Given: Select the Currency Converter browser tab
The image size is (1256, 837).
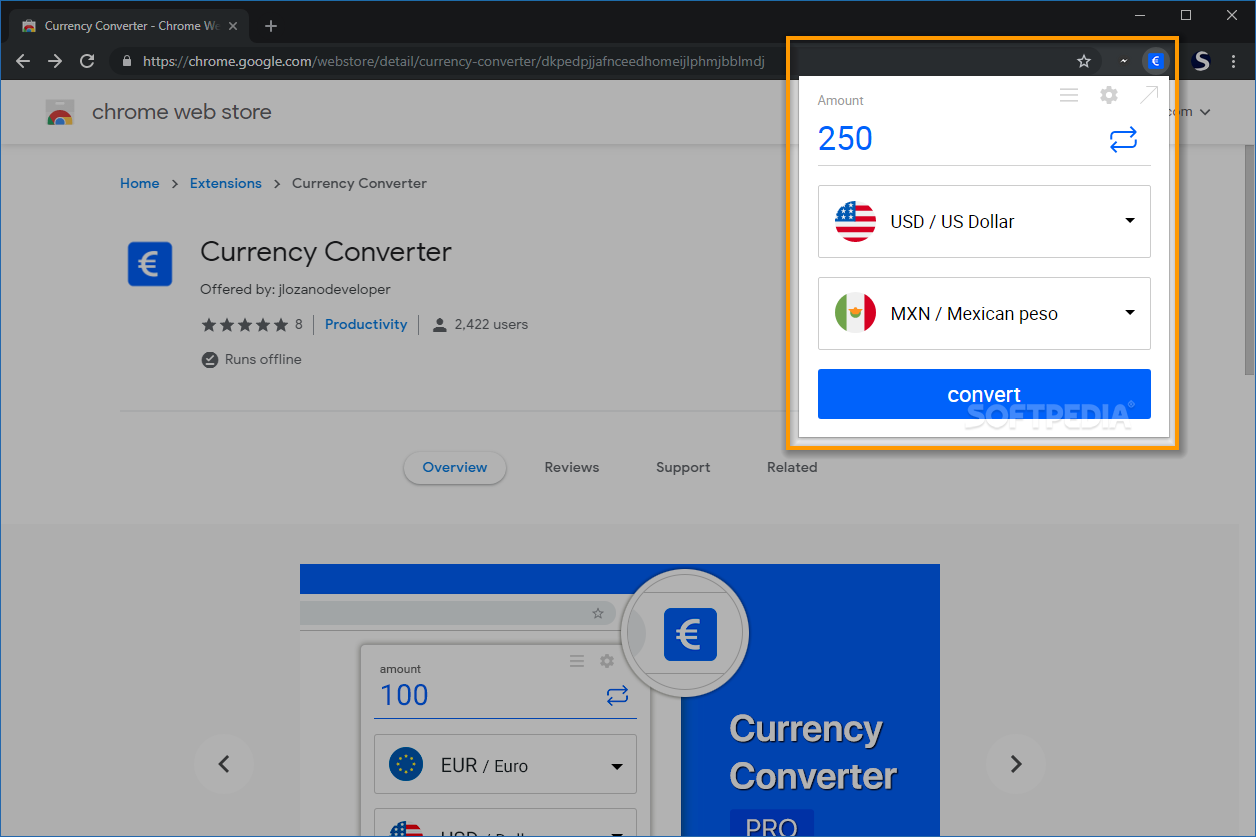Looking at the screenshot, I should [x=130, y=26].
